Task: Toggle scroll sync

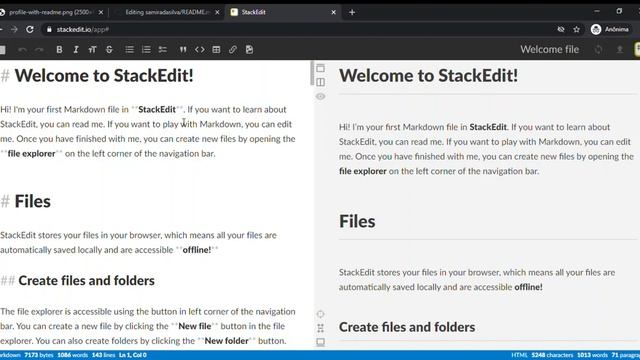Action: (320, 328)
